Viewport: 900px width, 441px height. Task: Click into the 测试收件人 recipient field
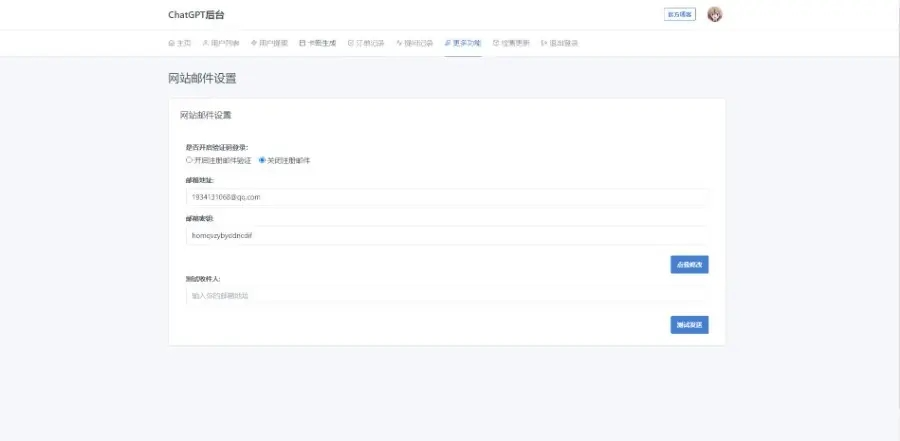pyautogui.click(x=446, y=296)
